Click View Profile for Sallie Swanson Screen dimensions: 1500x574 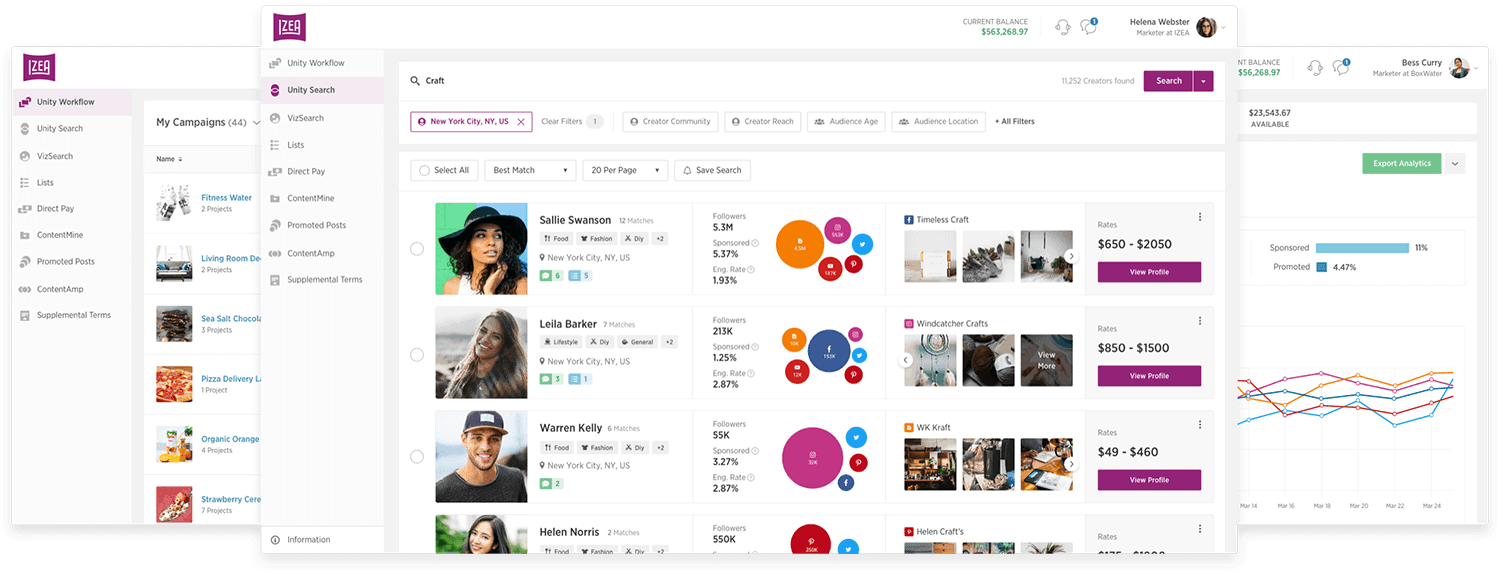click(x=1149, y=272)
